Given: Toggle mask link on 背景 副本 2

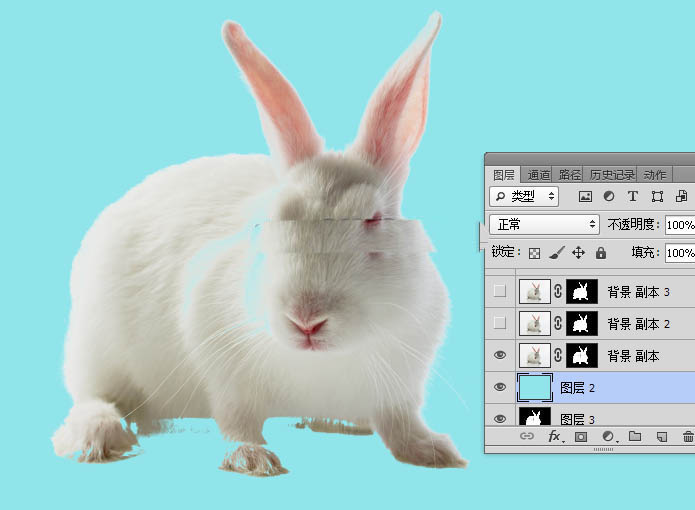Looking at the screenshot, I should [x=558, y=323].
